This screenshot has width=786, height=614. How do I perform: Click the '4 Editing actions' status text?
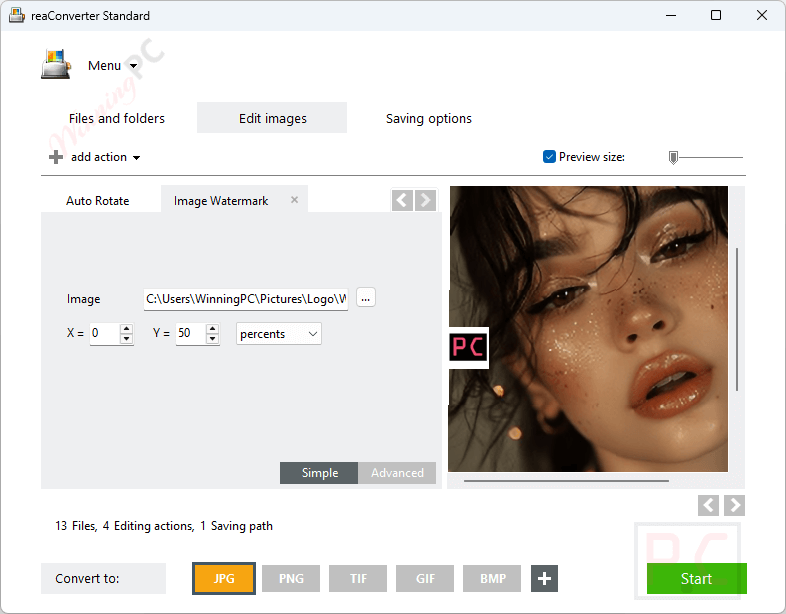[148, 526]
